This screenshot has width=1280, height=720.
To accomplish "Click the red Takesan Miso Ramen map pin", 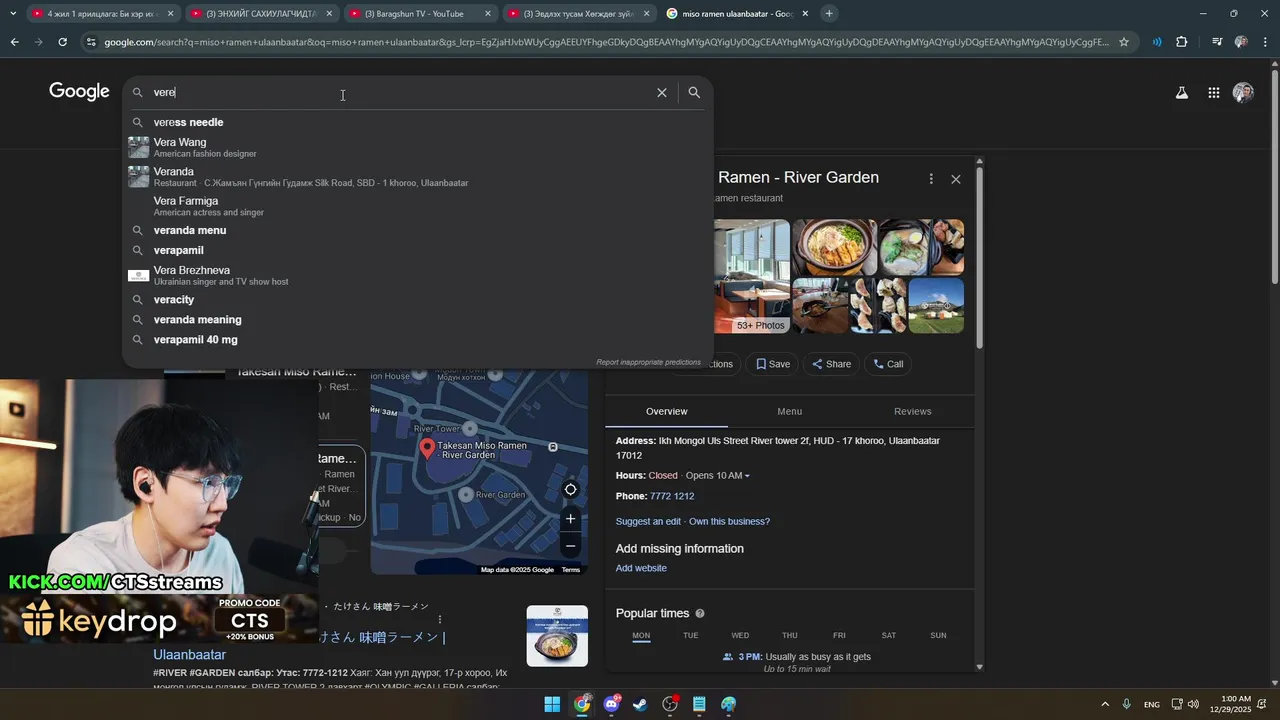I will coord(427,449).
